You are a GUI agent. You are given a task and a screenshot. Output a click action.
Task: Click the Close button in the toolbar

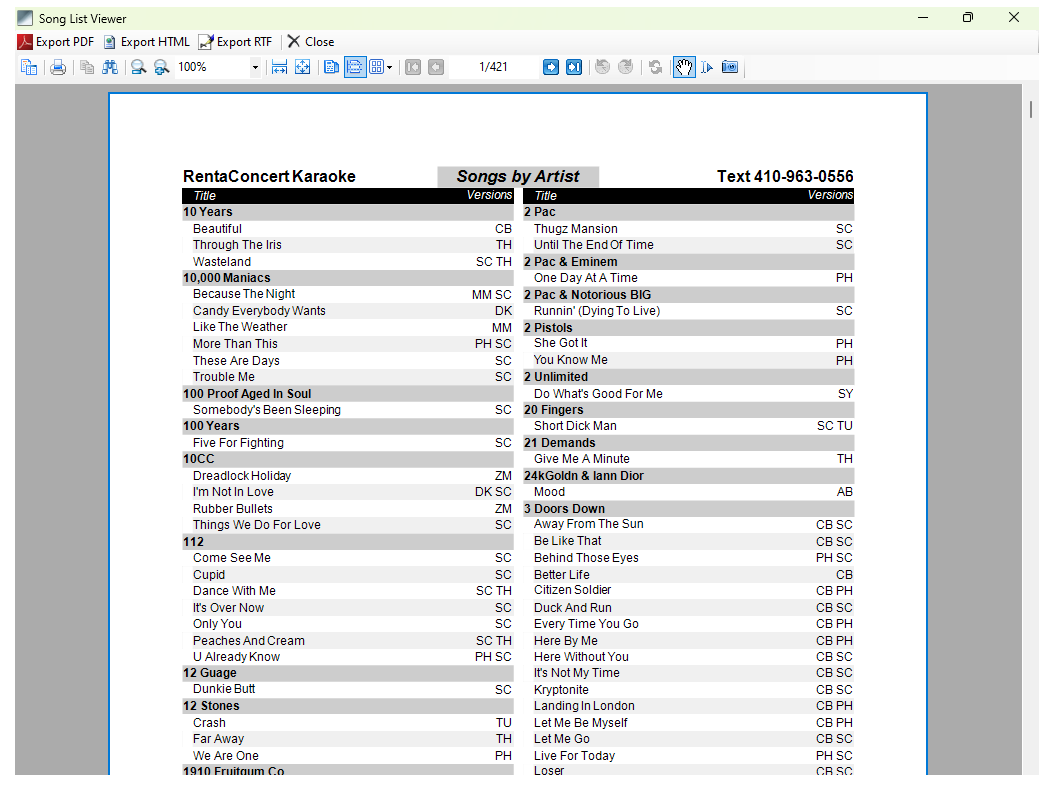tap(311, 42)
